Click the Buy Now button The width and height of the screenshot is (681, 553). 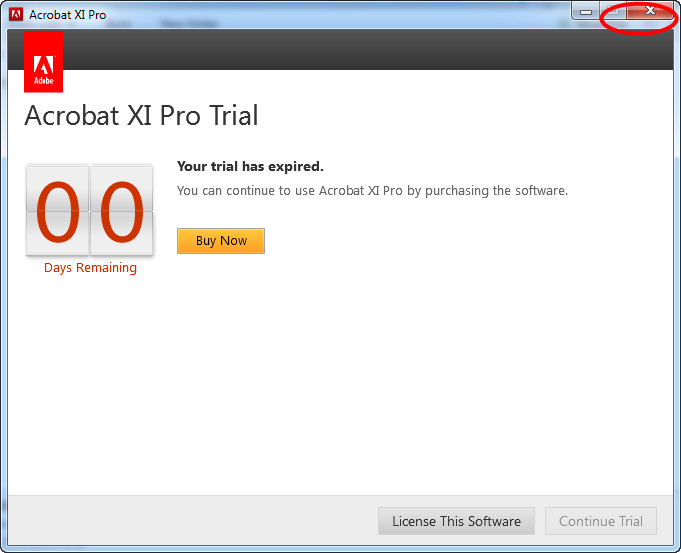(x=221, y=241)
